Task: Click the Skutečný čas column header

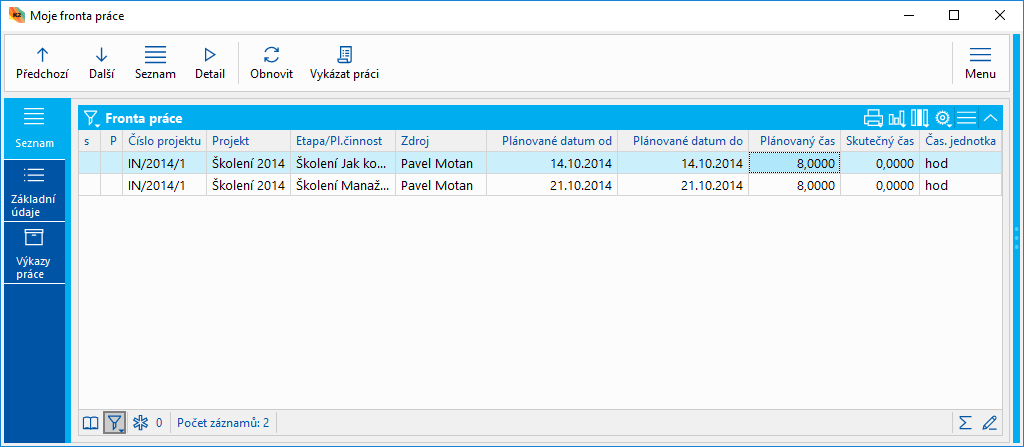Action: click(880, 141)
